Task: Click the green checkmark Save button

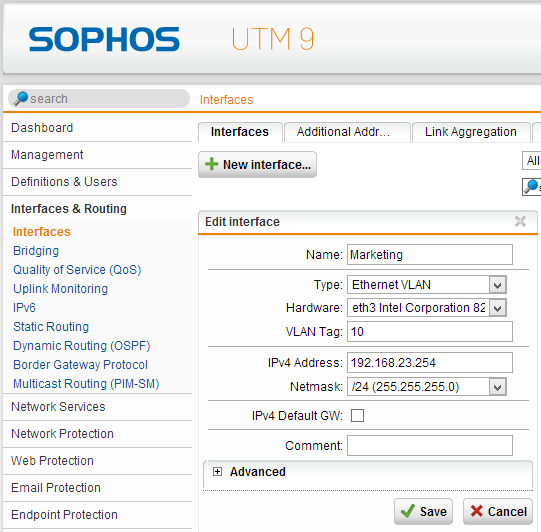Action: 423,511
